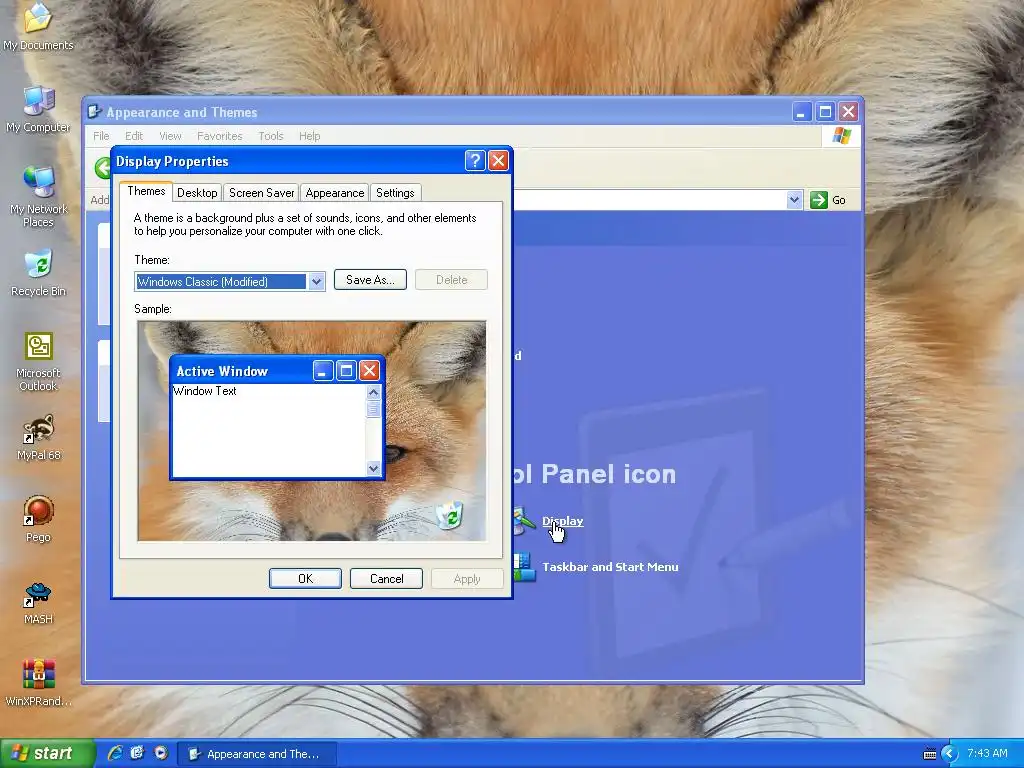The height and width of the screenshot is (768, 1024).
Task: Open My Computer desktop icon
Action: (x=38, y=109)
